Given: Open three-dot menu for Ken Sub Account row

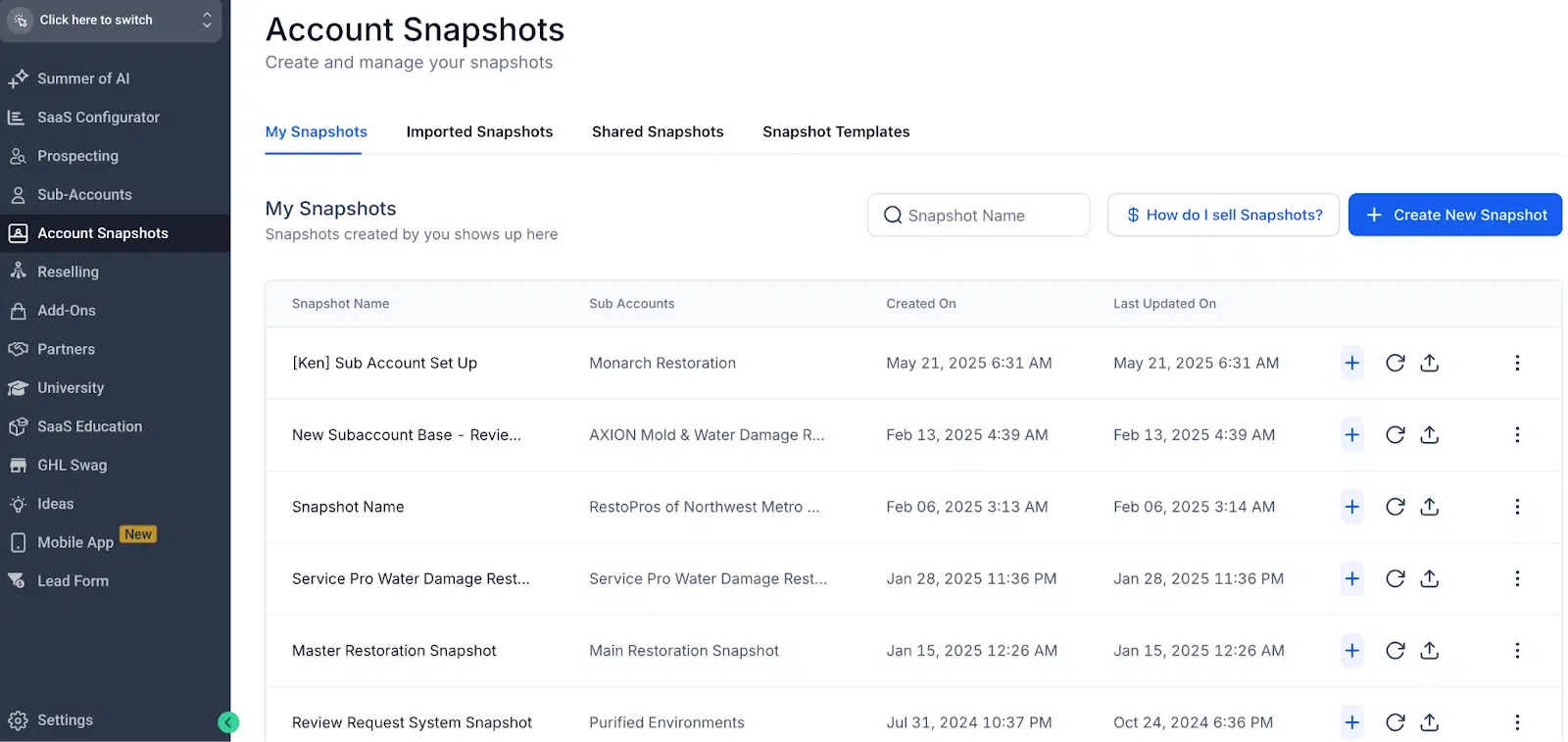Looking at the screenshot, I should [x=1516, y=363].
